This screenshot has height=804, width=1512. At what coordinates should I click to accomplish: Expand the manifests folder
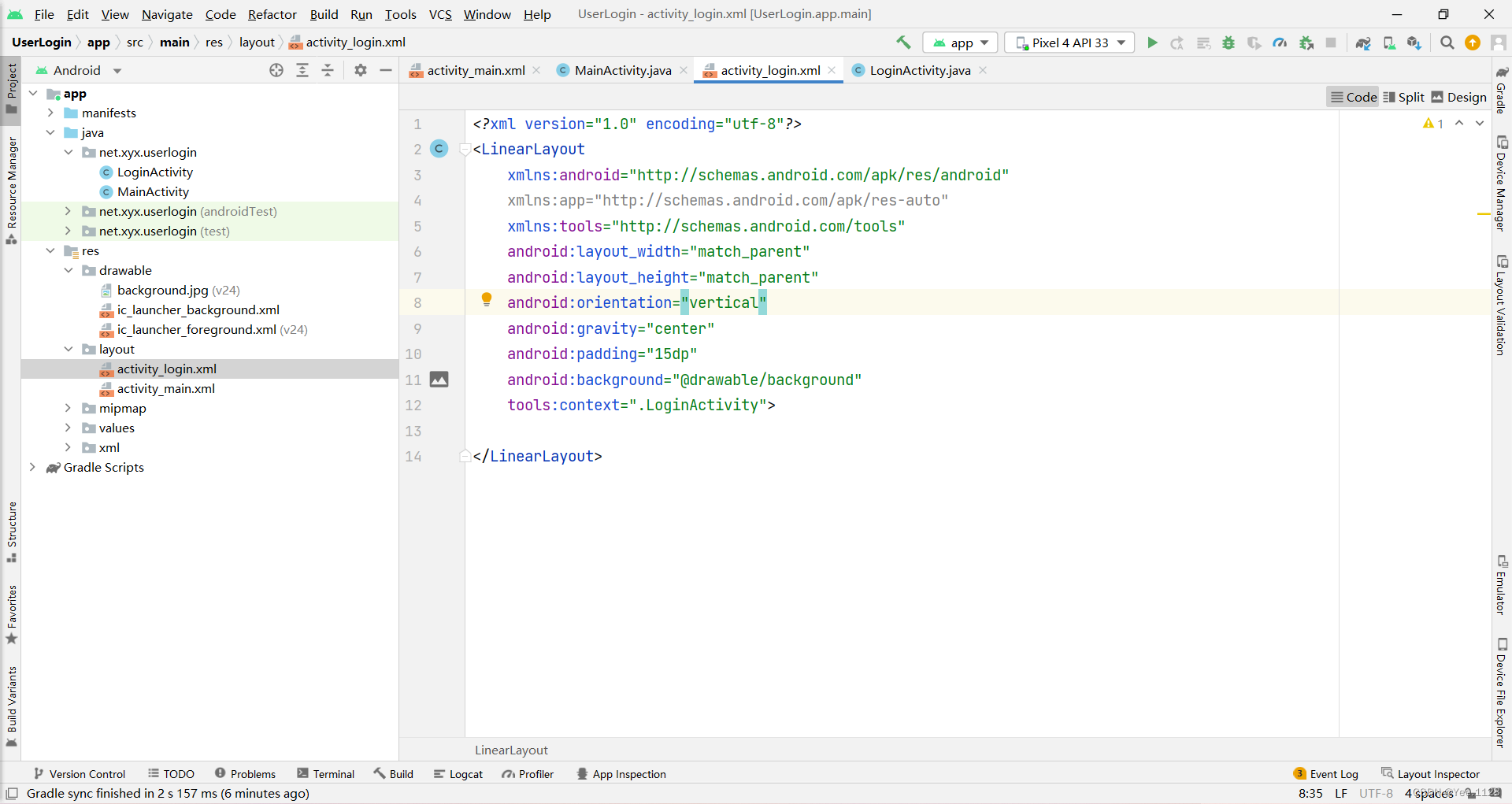50,113
